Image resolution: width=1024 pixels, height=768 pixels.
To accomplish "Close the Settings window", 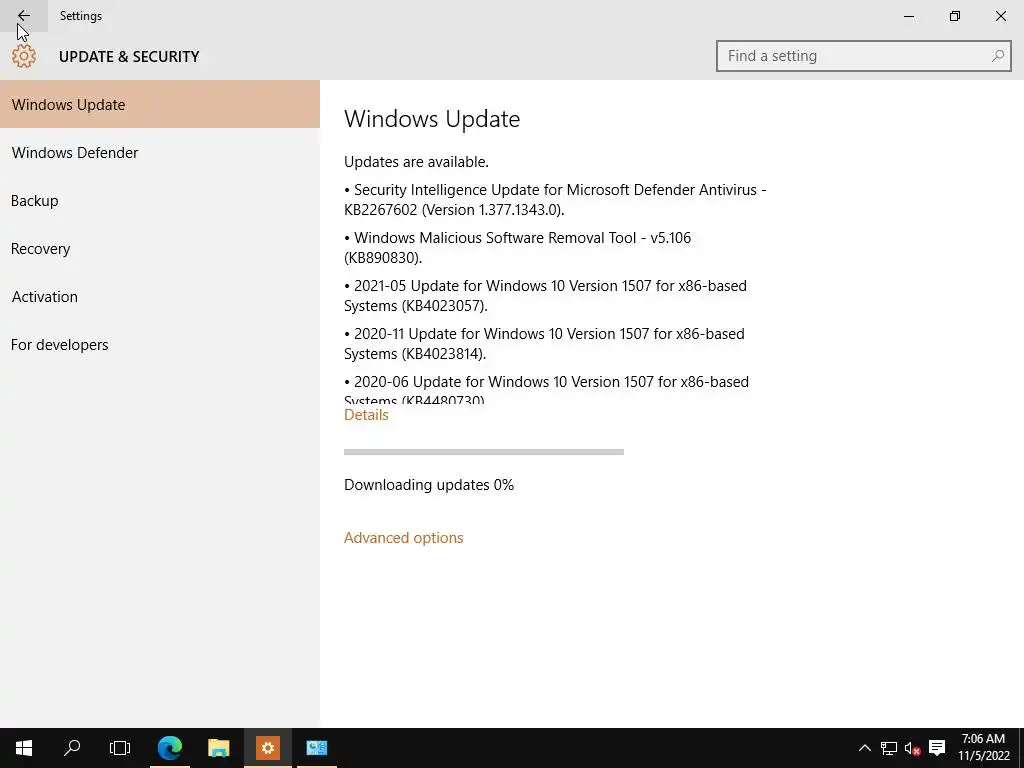I will coord(1000,16).
